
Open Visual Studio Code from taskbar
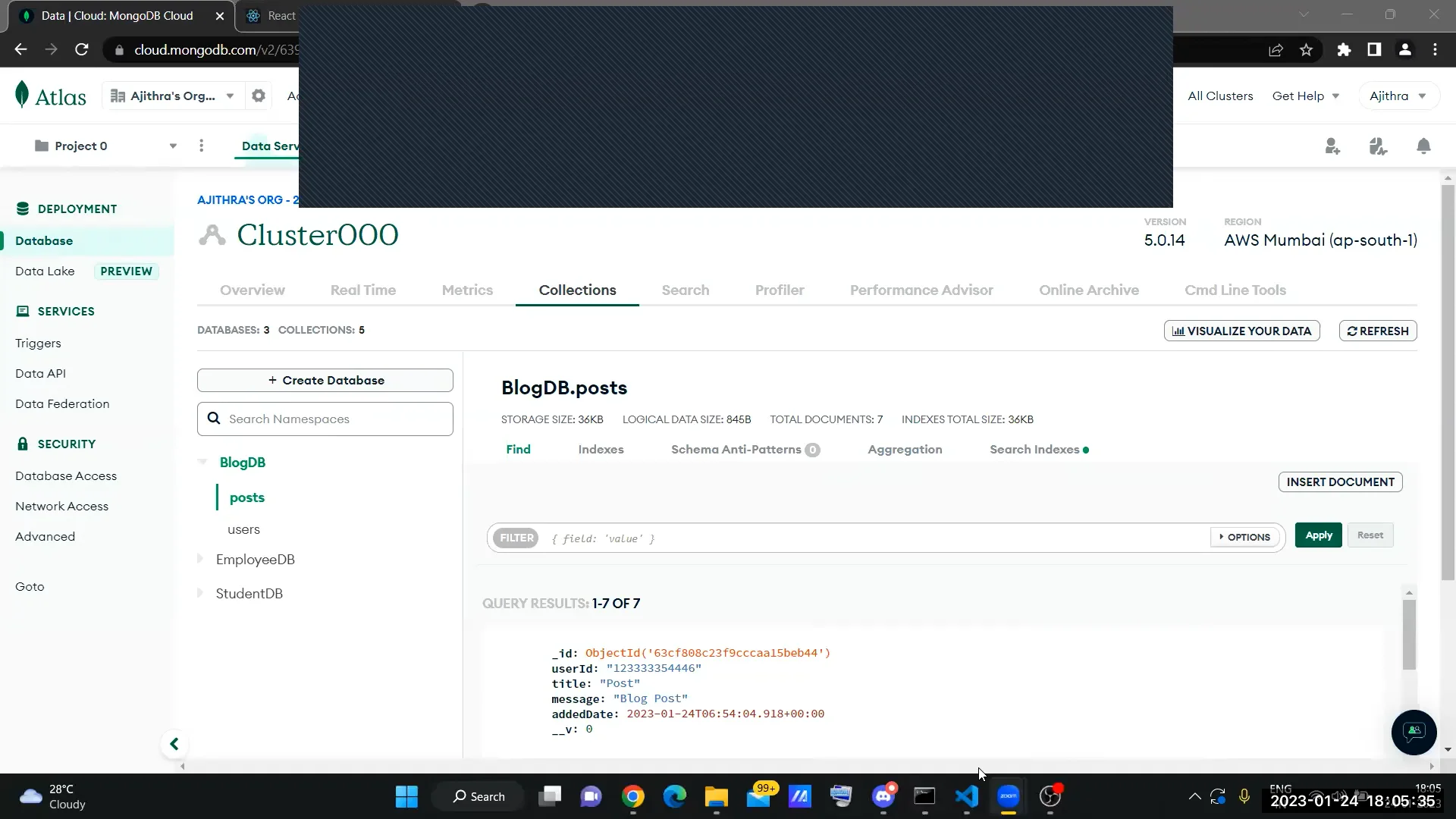coord(966,796)
